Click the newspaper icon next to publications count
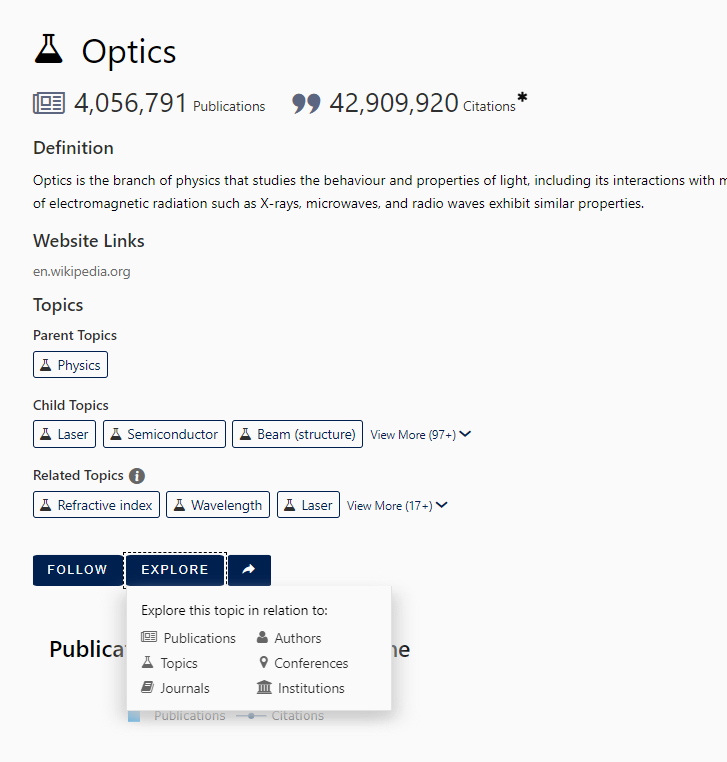Image resolution: width=727 pixels, height=762 pixels. point(49,103)
